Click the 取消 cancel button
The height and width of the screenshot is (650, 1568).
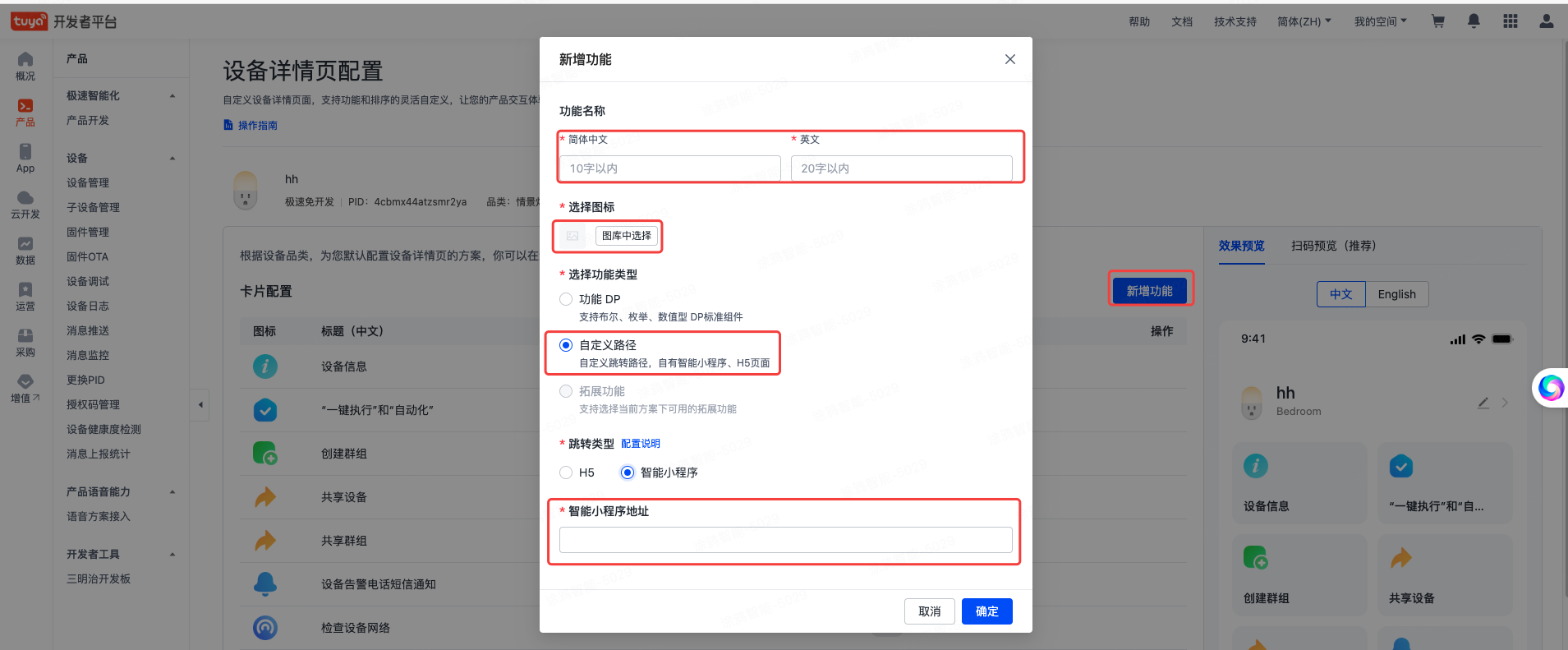[x=930, y=611]
